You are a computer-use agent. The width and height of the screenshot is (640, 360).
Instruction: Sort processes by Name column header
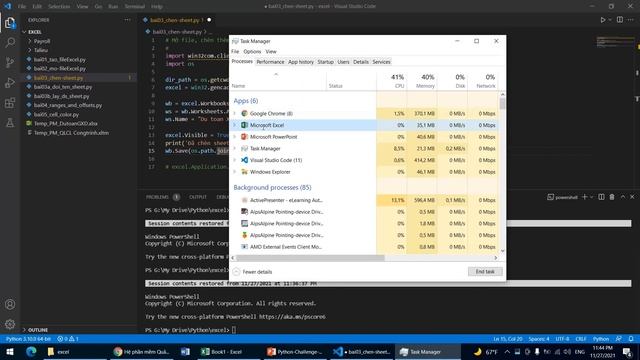tap(278, 81)
